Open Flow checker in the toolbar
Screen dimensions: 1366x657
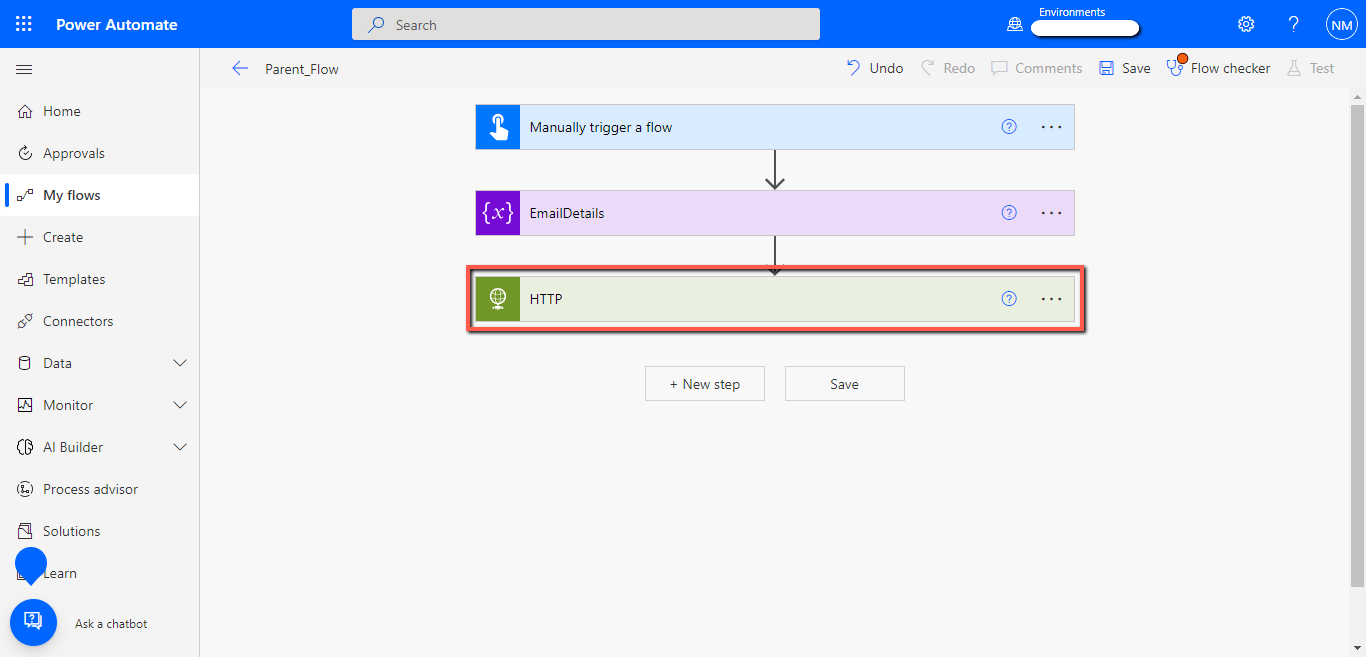[1218, 68]
